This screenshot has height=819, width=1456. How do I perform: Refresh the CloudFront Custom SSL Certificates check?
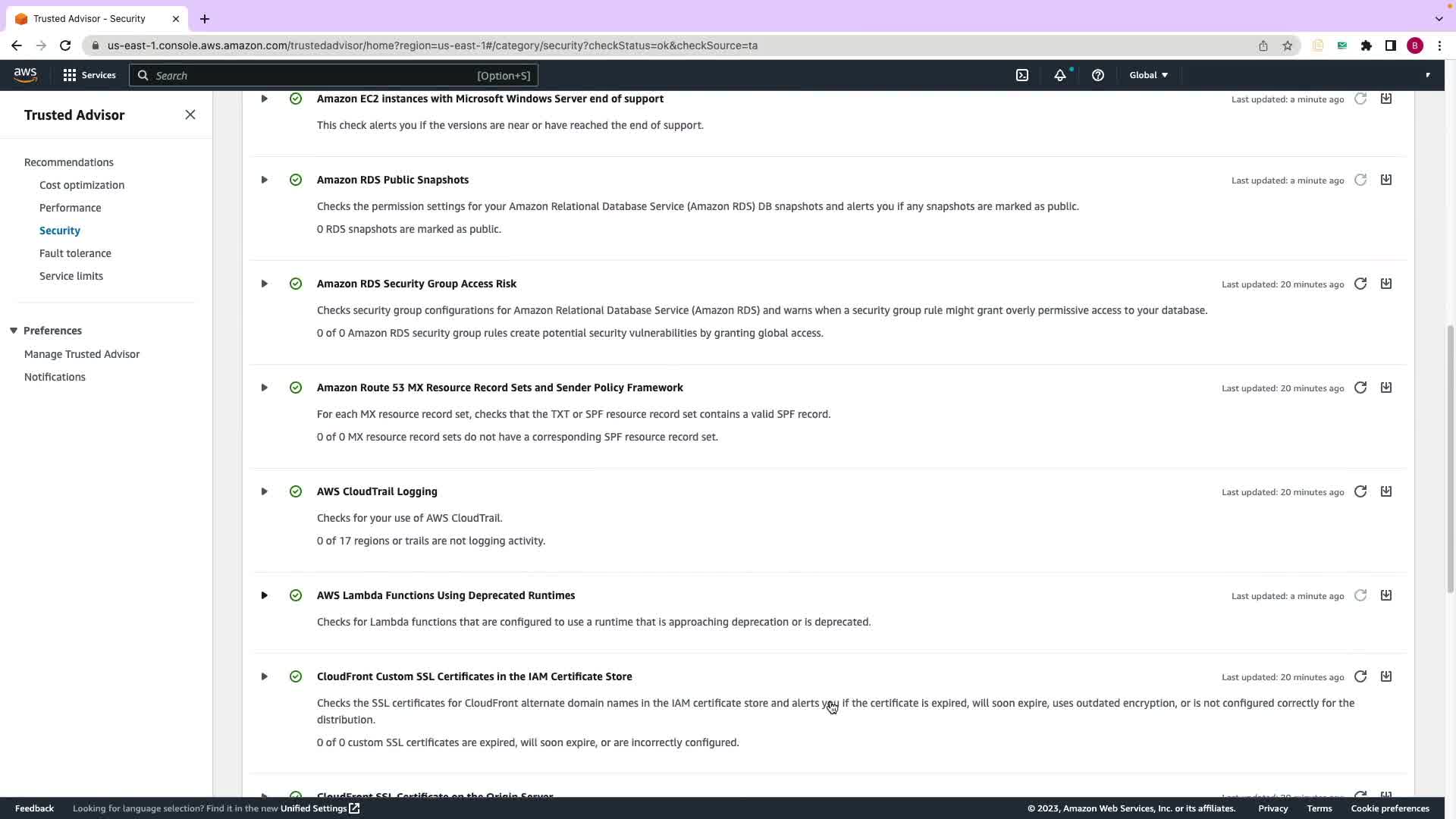pyautogui.click(x=1360, y=676)
